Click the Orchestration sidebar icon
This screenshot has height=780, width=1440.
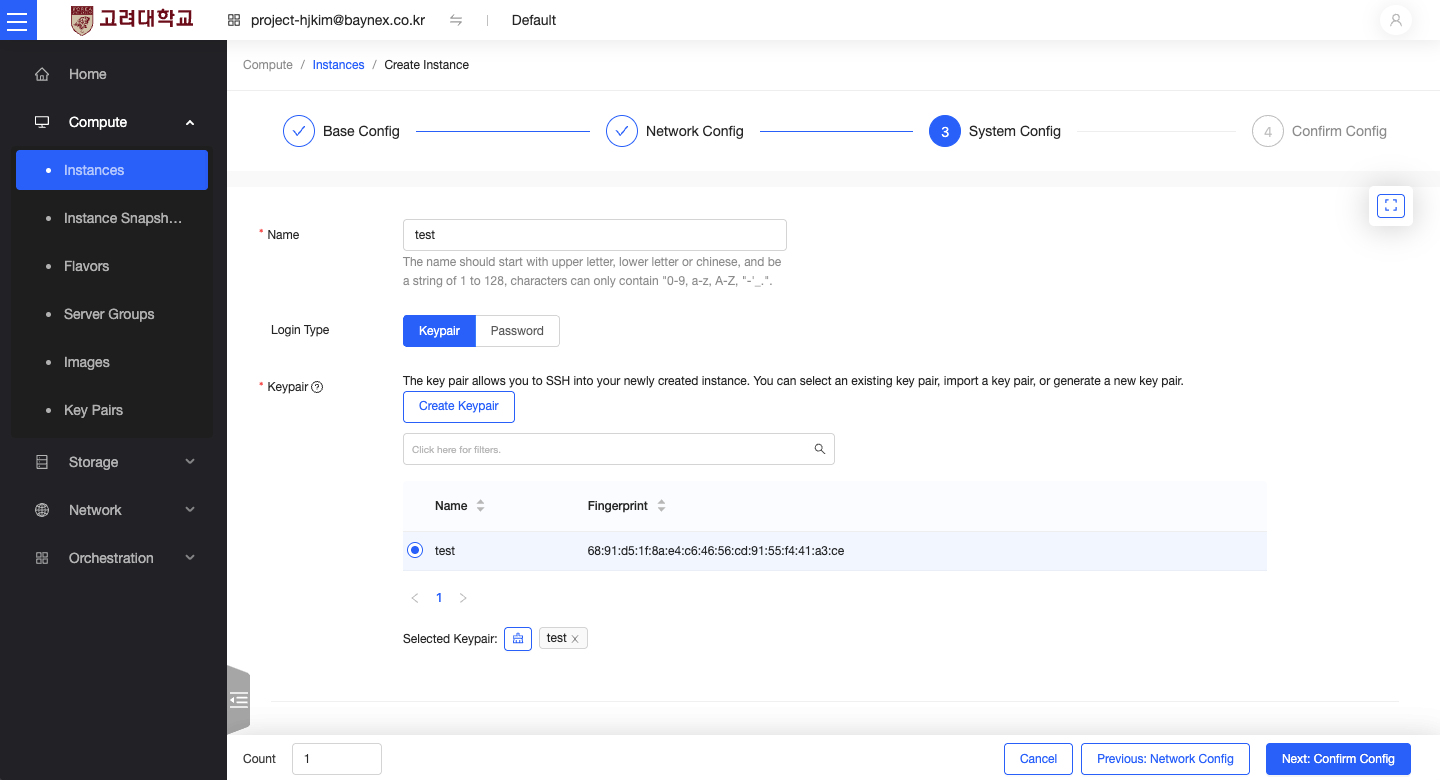(42, 558)
